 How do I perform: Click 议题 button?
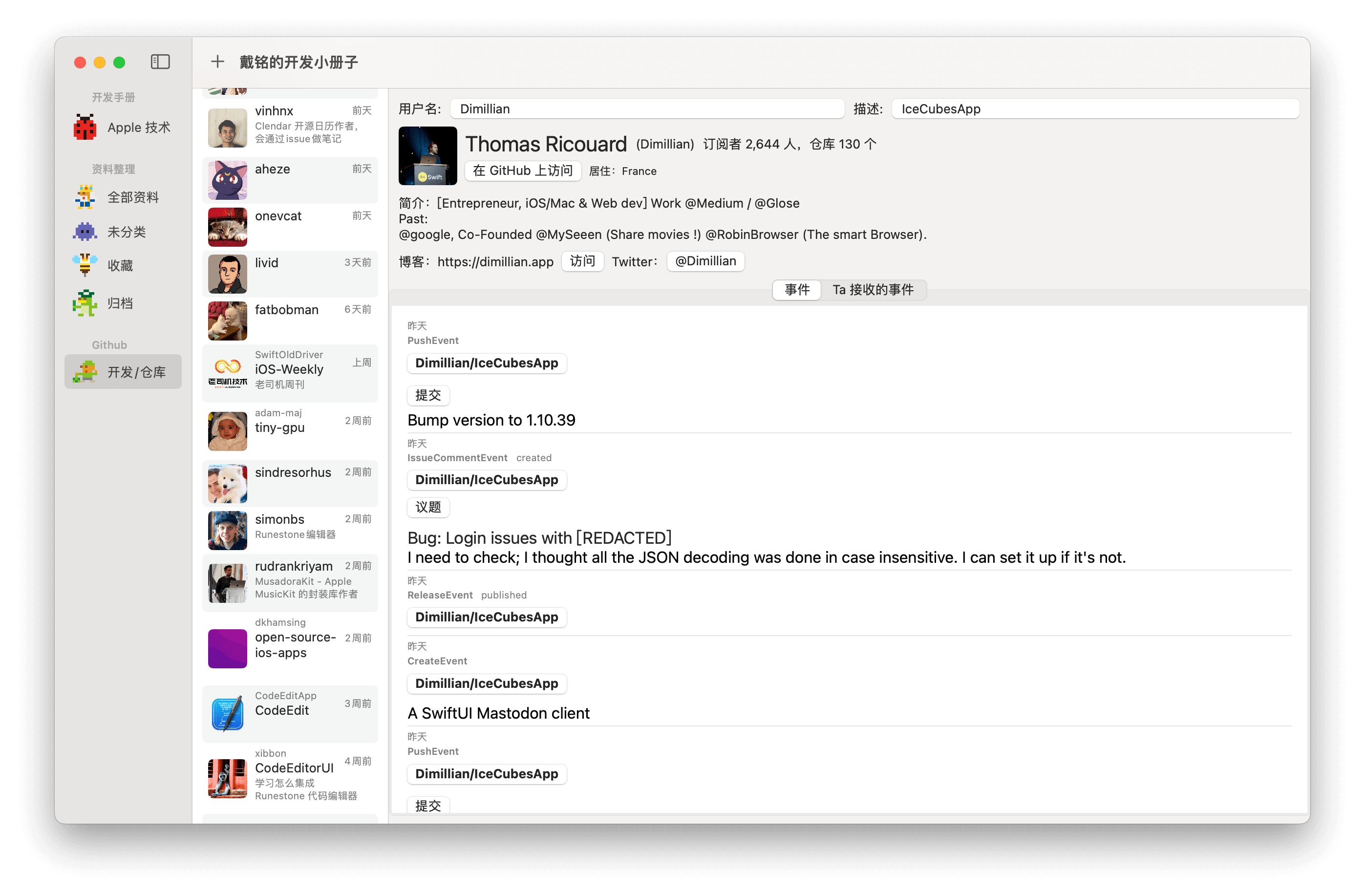428,507
